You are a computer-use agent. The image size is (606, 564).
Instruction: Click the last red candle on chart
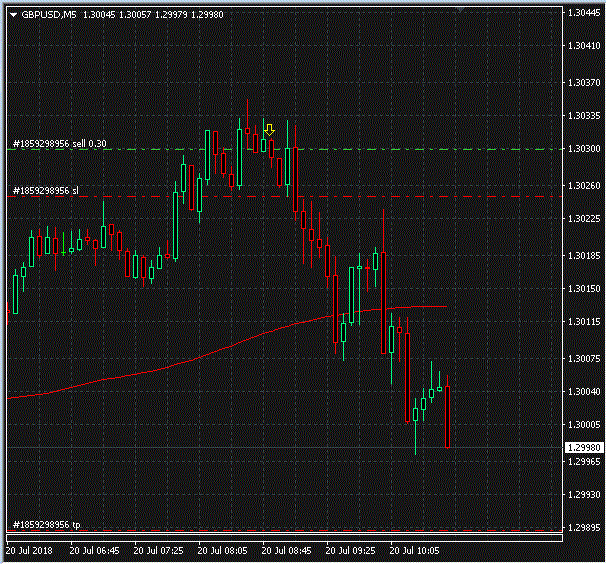pyautogui.click(x=448, y=415)
